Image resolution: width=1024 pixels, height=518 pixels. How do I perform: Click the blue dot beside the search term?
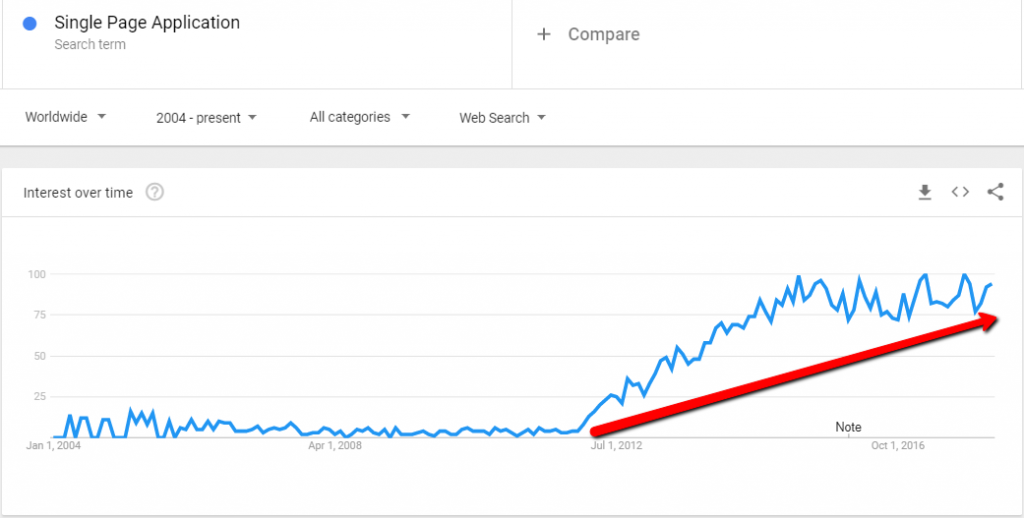point(30,23)
